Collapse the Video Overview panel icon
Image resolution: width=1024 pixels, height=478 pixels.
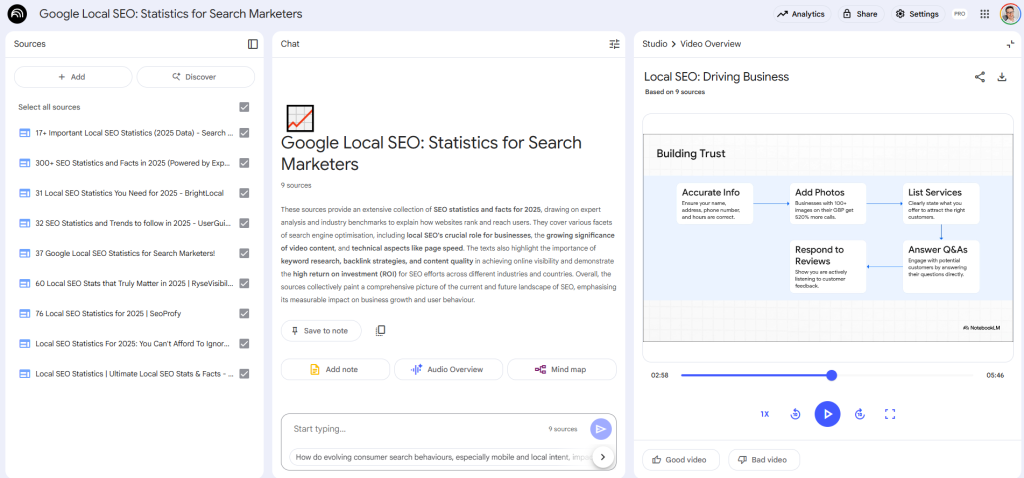1010,44
